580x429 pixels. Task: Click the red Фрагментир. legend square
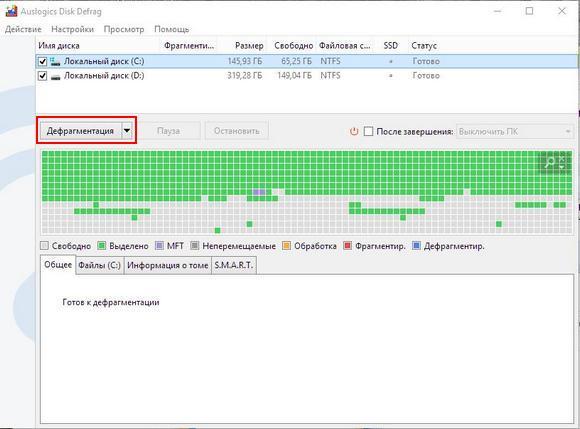coord(348,246)
